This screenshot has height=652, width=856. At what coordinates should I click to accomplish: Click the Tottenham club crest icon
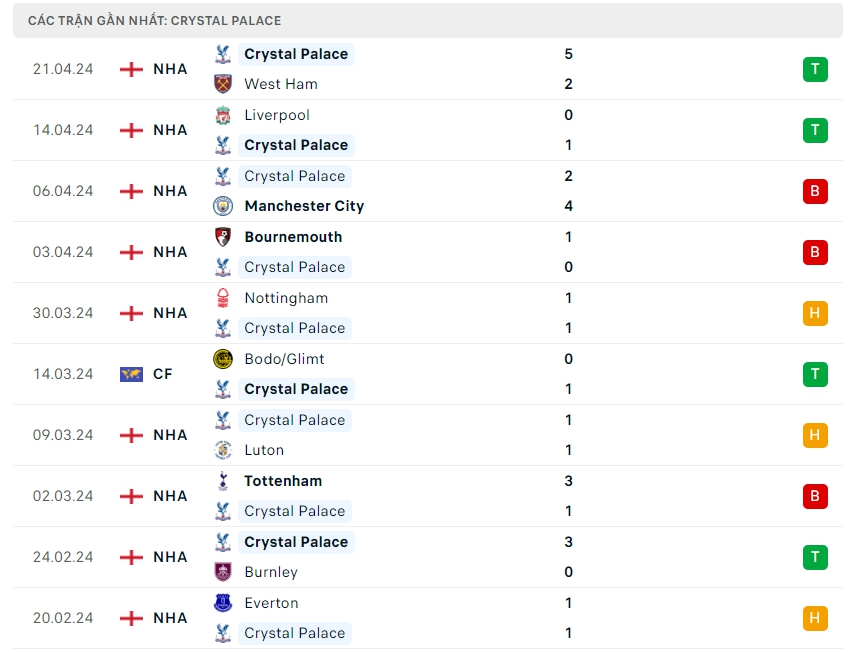(x=223, y=481)
